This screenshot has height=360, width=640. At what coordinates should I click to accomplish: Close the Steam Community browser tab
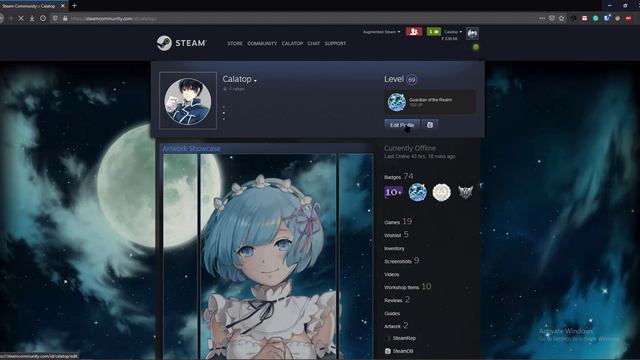pyautogui.click(x=62, y=6)
